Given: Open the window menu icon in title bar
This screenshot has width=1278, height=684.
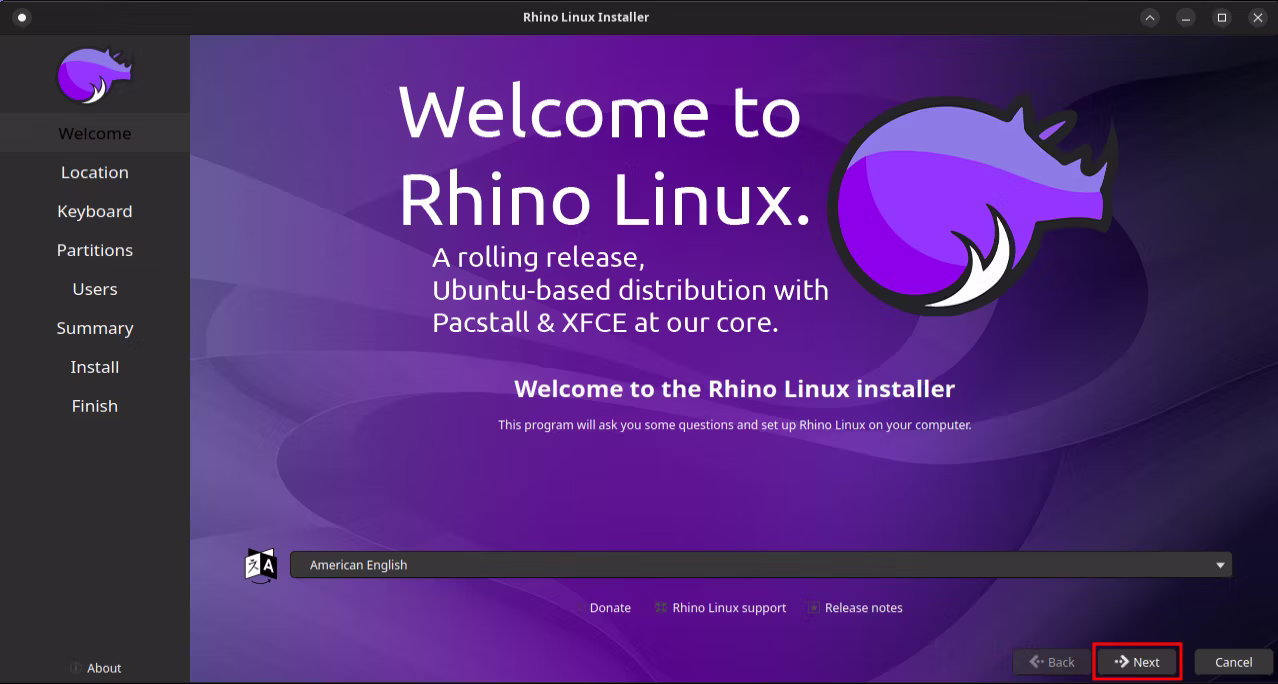Looking at the screenshot, I should pyautogui.click(x=22, y=17).
